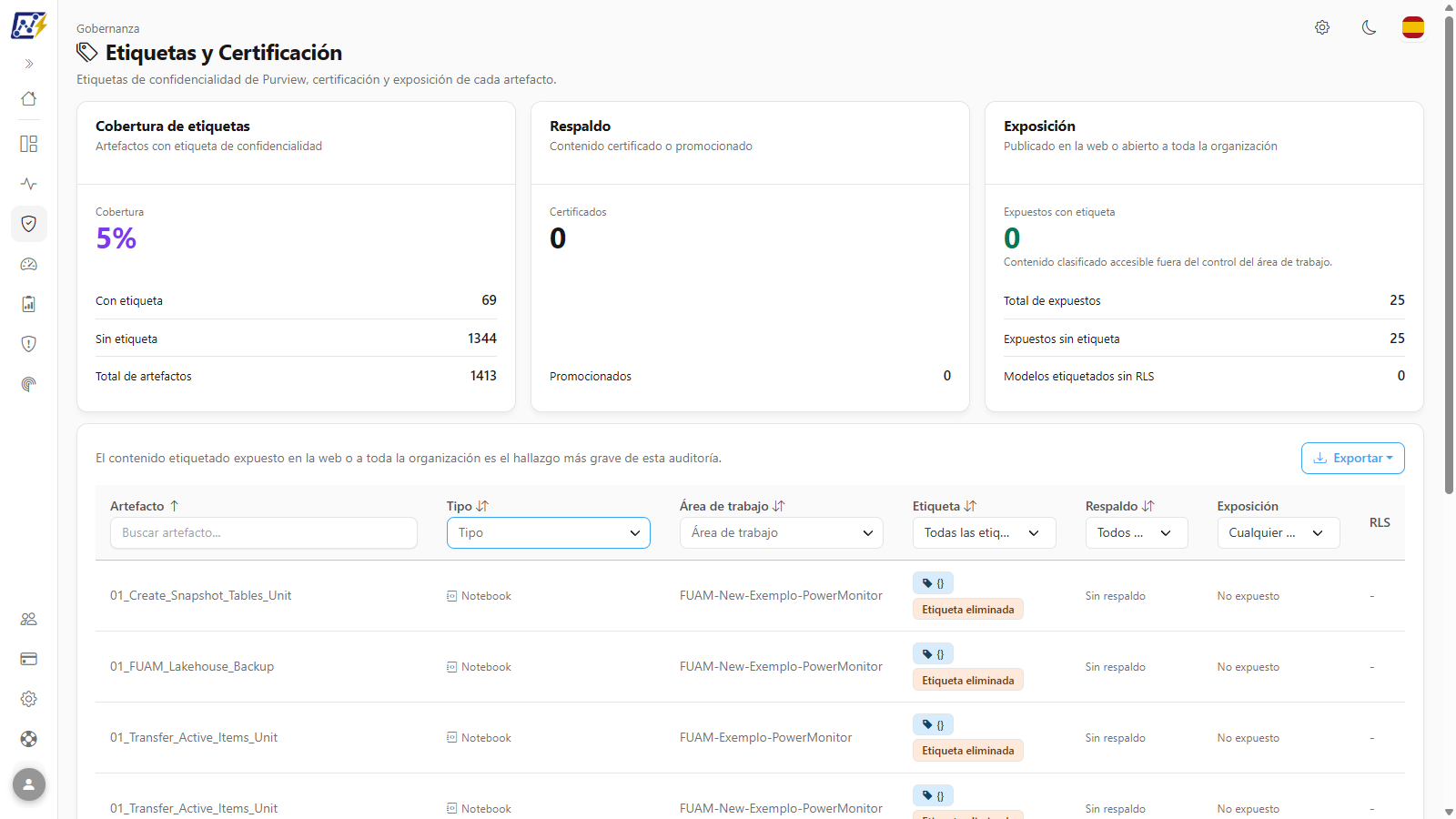This screenshot has height=819, width=1456.
Task: Click the Buscar artefacto search field
Action: point(264,533)
